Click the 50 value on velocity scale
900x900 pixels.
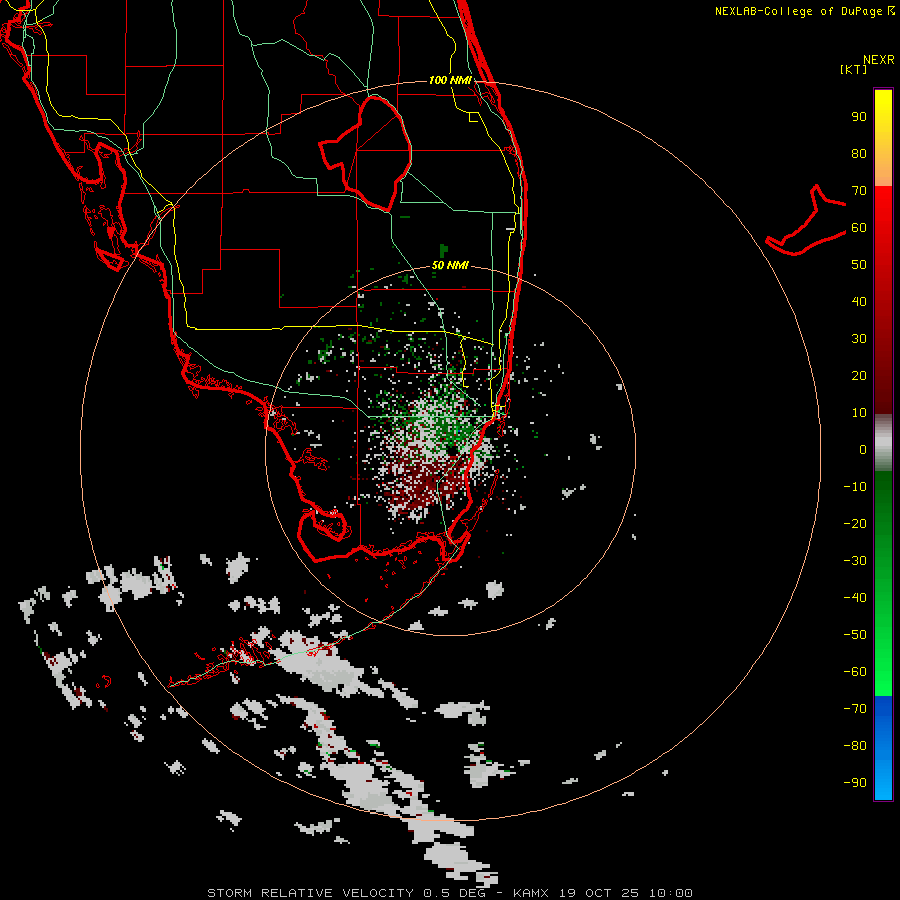pyautogui.click(x=859, y=265)
